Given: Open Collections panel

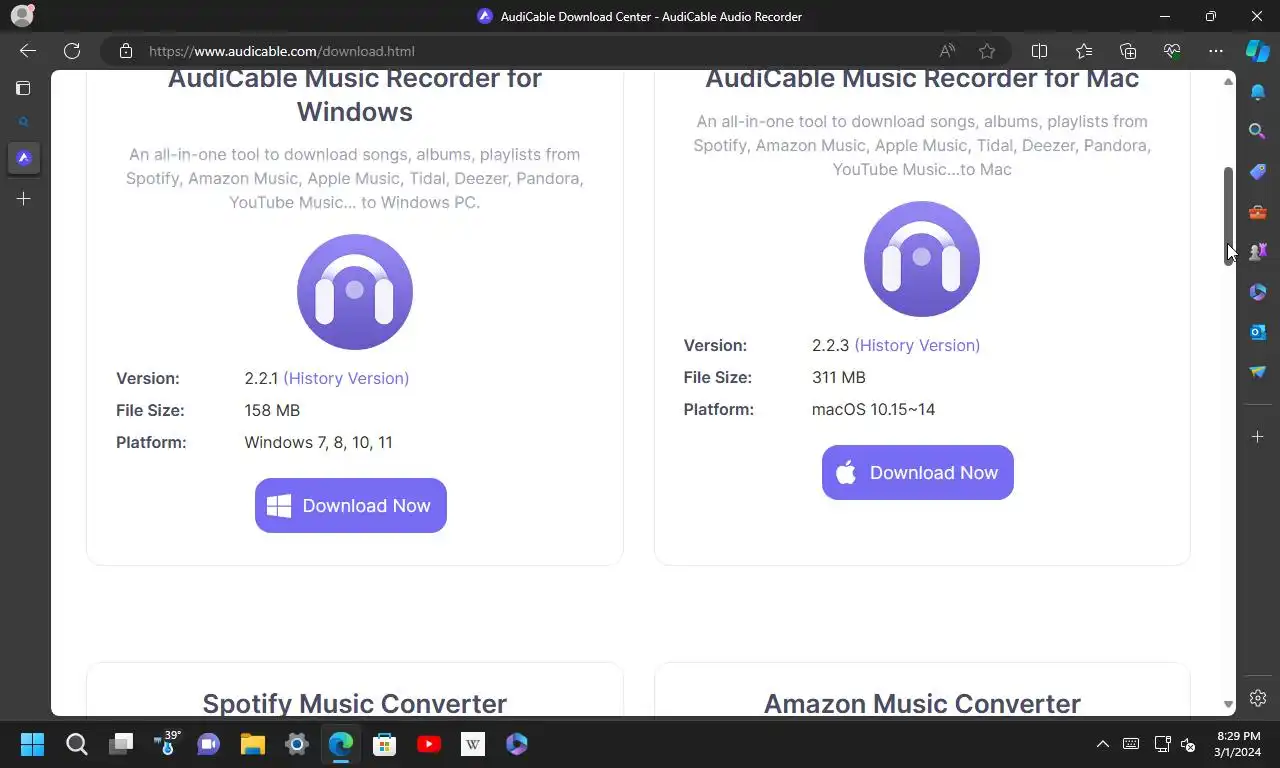Looking at the screenshot, I should click(x=1128, y=51).
